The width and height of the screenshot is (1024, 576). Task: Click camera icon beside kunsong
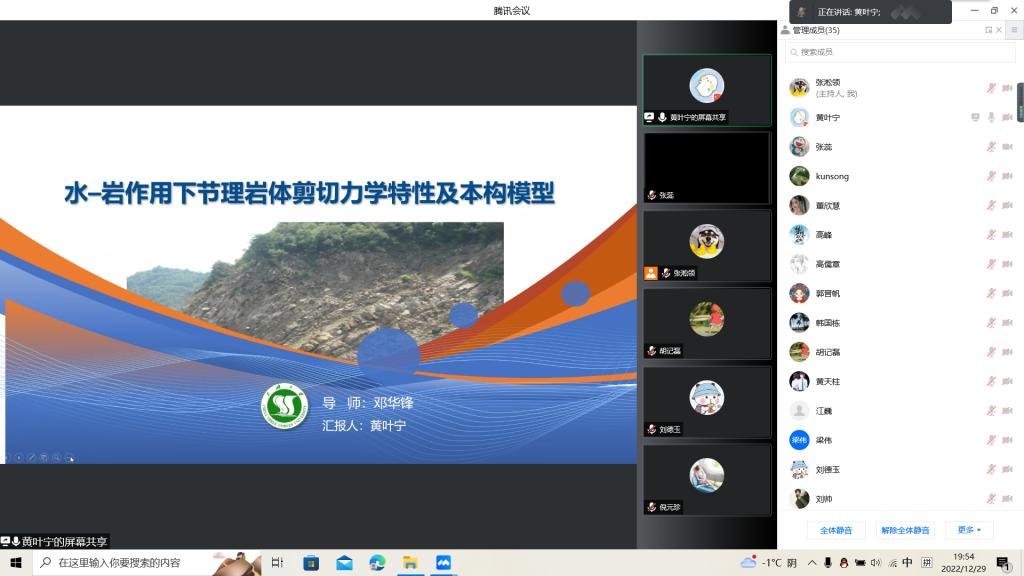click(x=1007, y=176)
